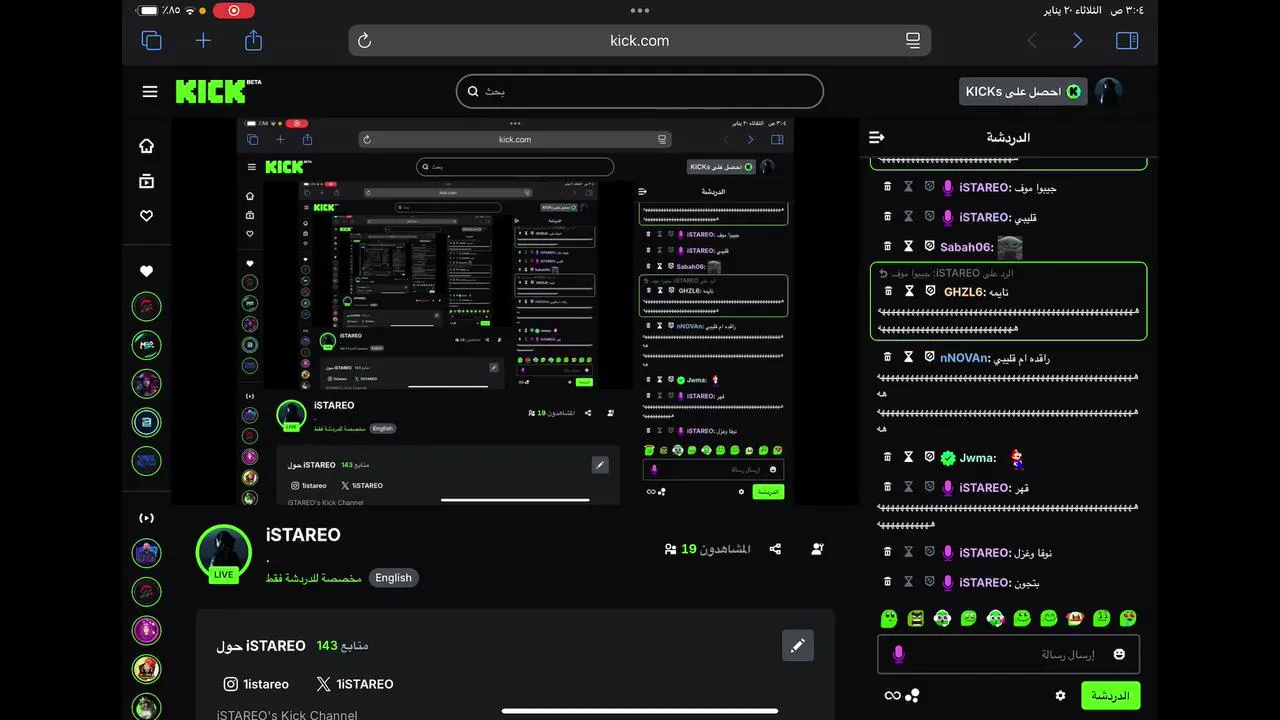Open the page reader menu in address bar
The height and width of the screenshot is (720, 1280).
click(913, 40)
